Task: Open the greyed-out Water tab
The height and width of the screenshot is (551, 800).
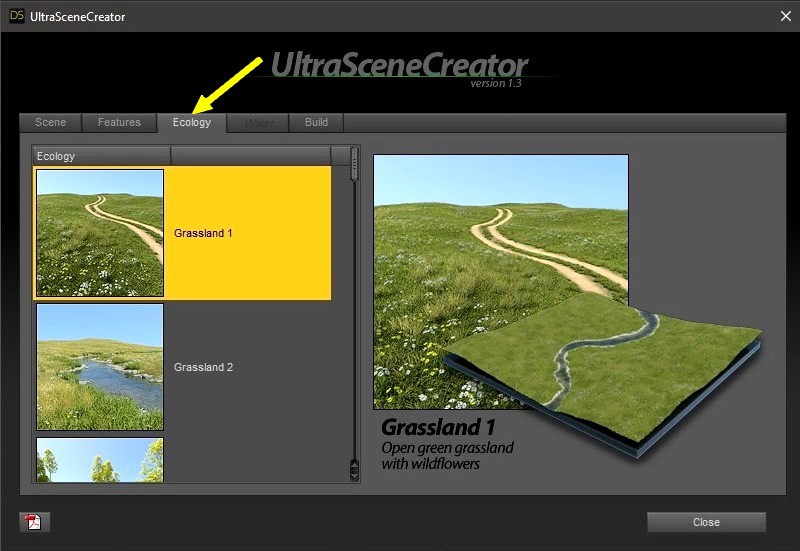Action: tap(258, 123)
